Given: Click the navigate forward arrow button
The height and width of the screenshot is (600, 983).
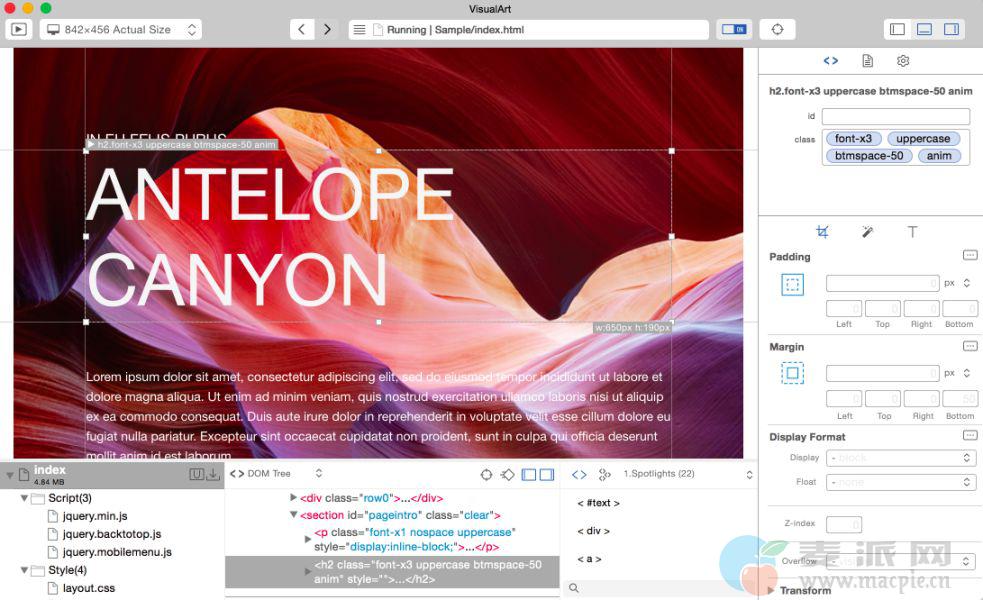Looking at the screenshot, I should 327,30.
